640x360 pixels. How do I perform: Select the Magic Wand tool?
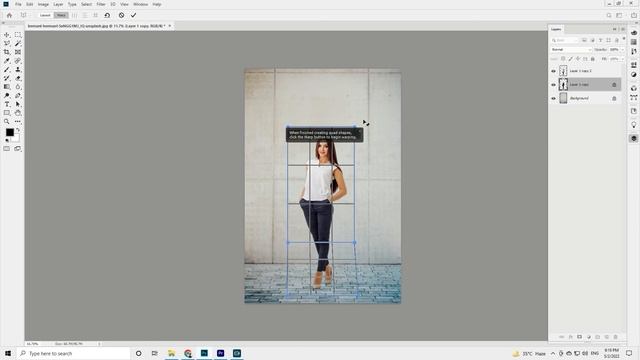18,43
